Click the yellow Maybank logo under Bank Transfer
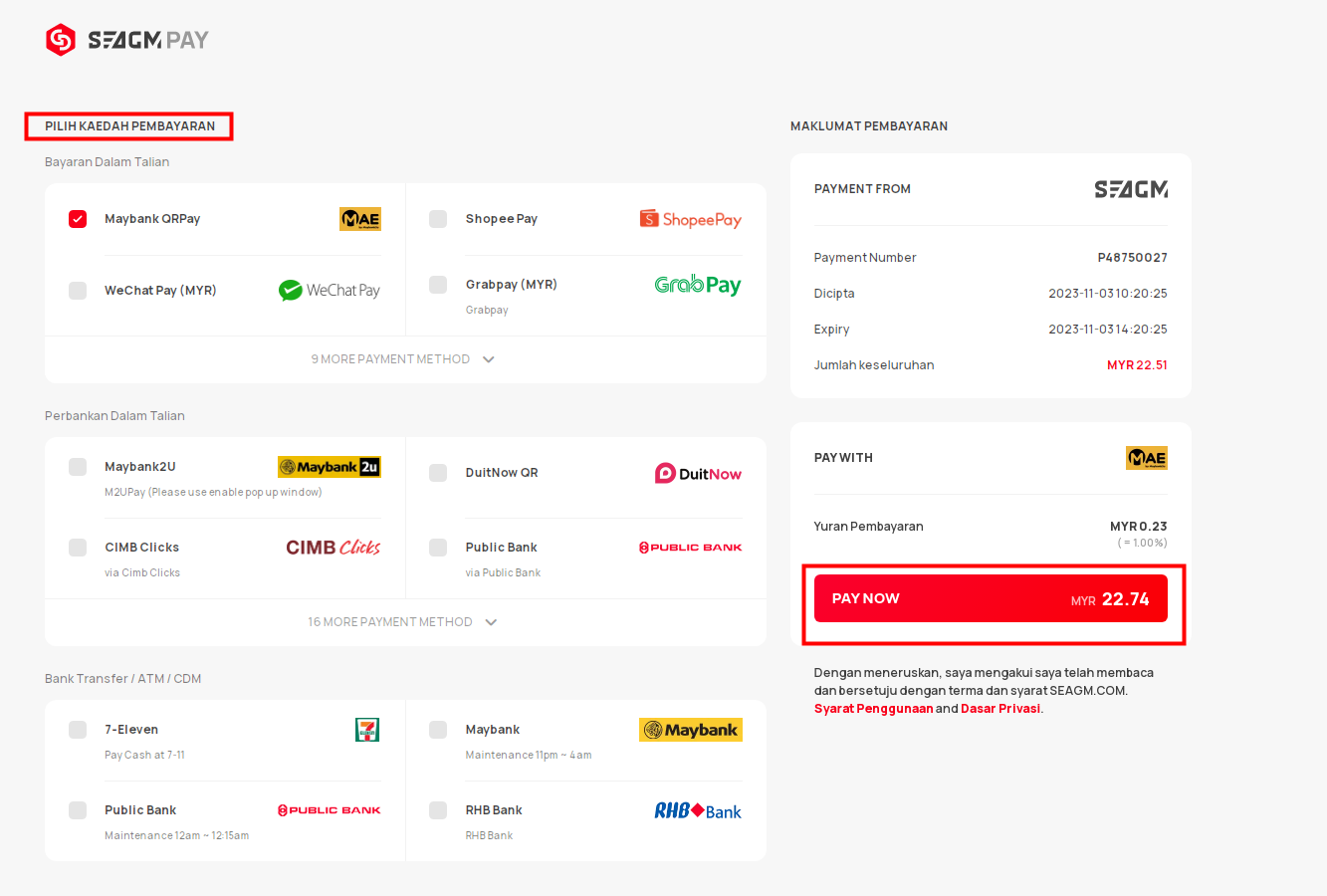Viewport: 1327px width, 896px height. tap(691, 730)
